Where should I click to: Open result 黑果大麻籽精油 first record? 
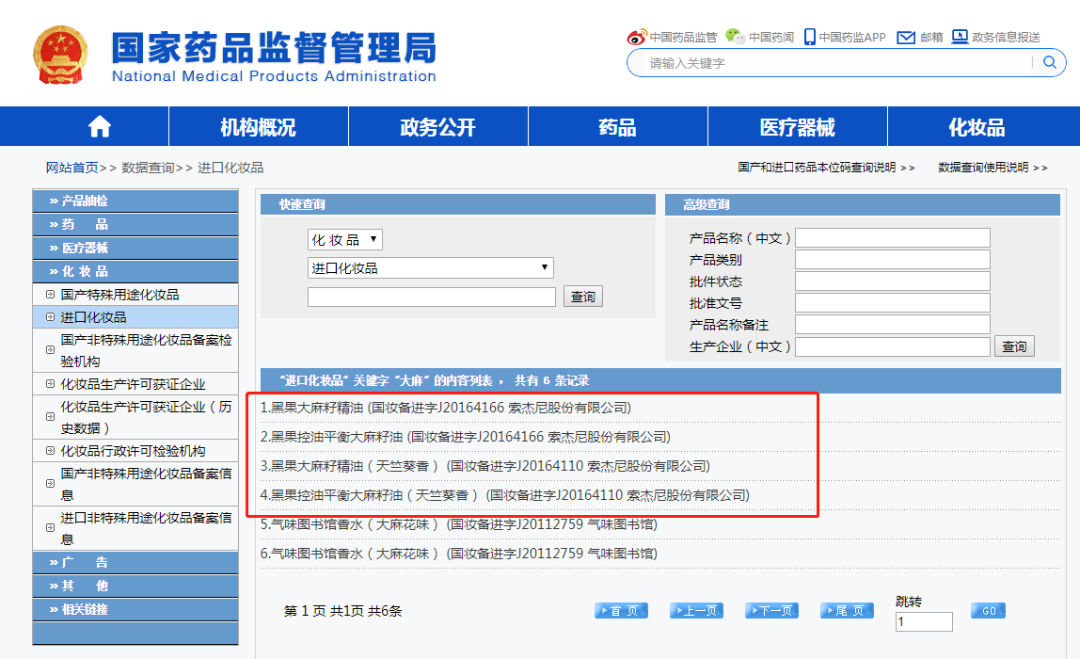[445, 408]
